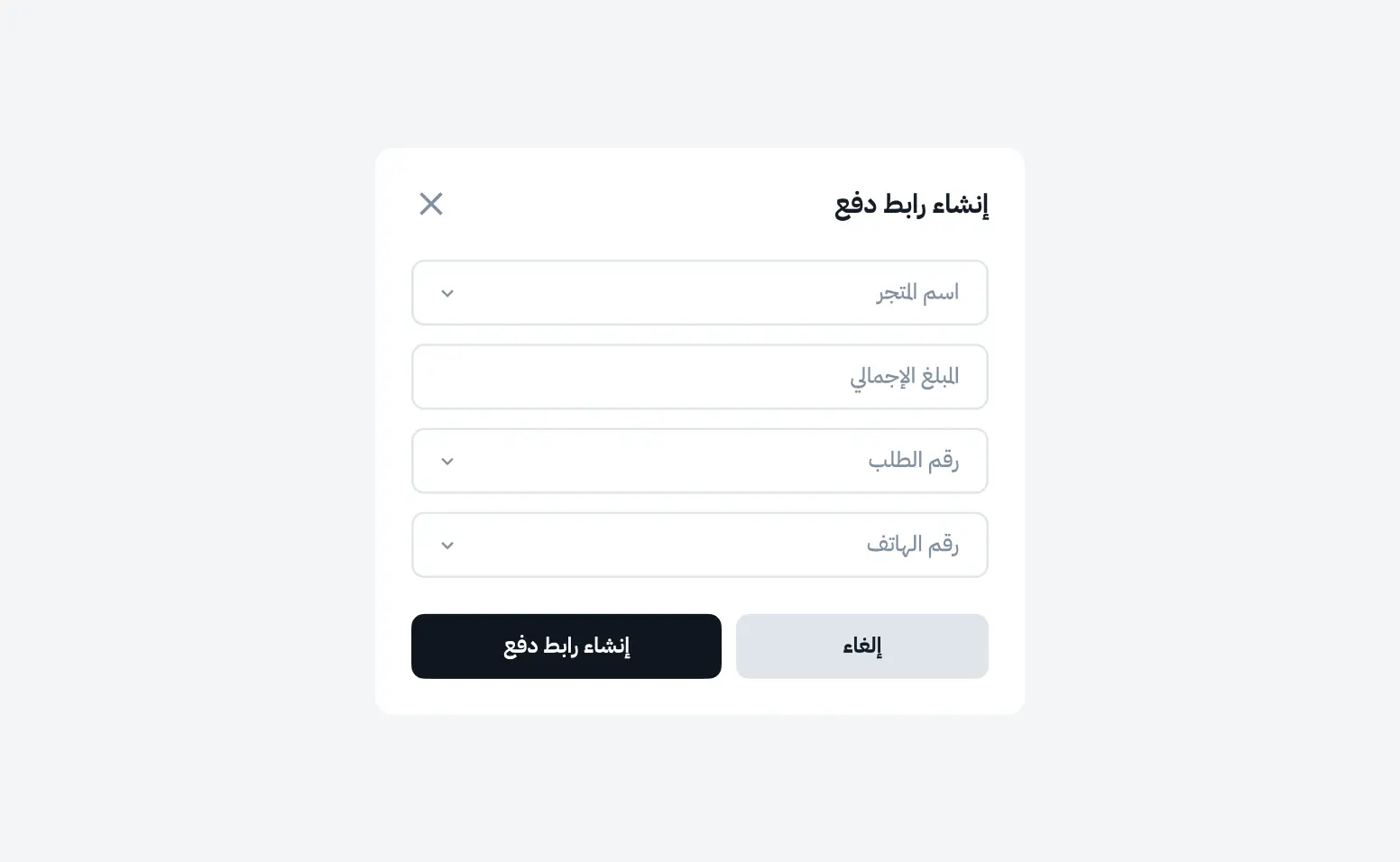
Task: Open the اسم المتجر store name dropdown
Action: 699,293
